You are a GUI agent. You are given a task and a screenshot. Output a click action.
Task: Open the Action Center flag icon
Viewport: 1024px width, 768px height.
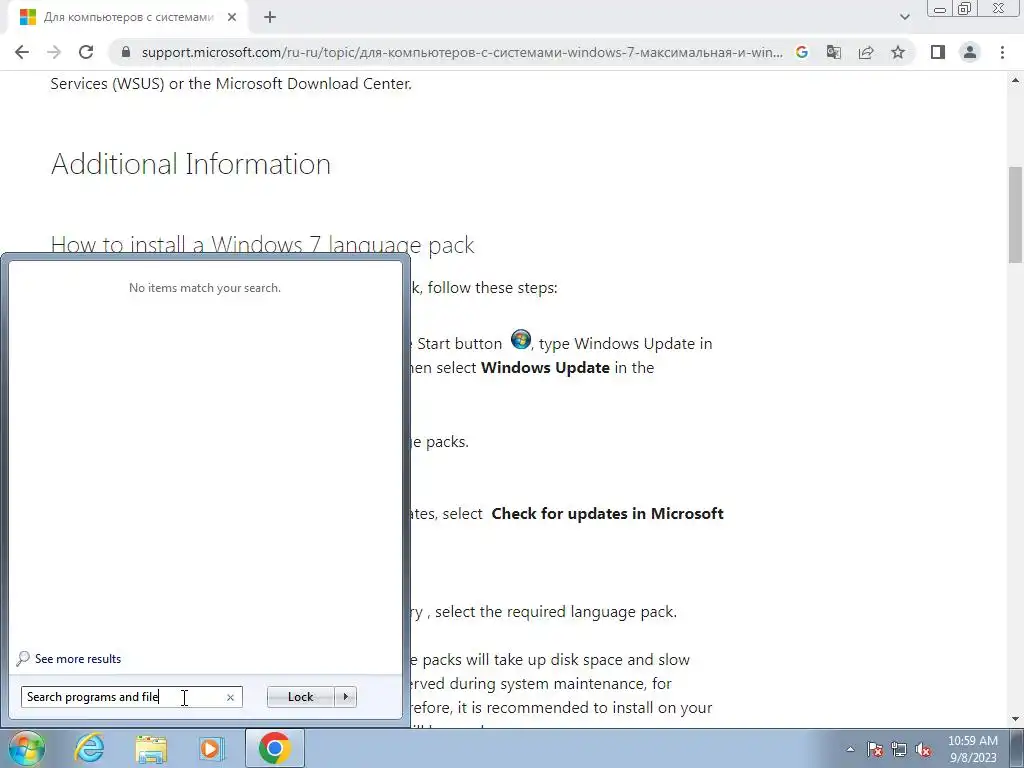coord(875,750)
